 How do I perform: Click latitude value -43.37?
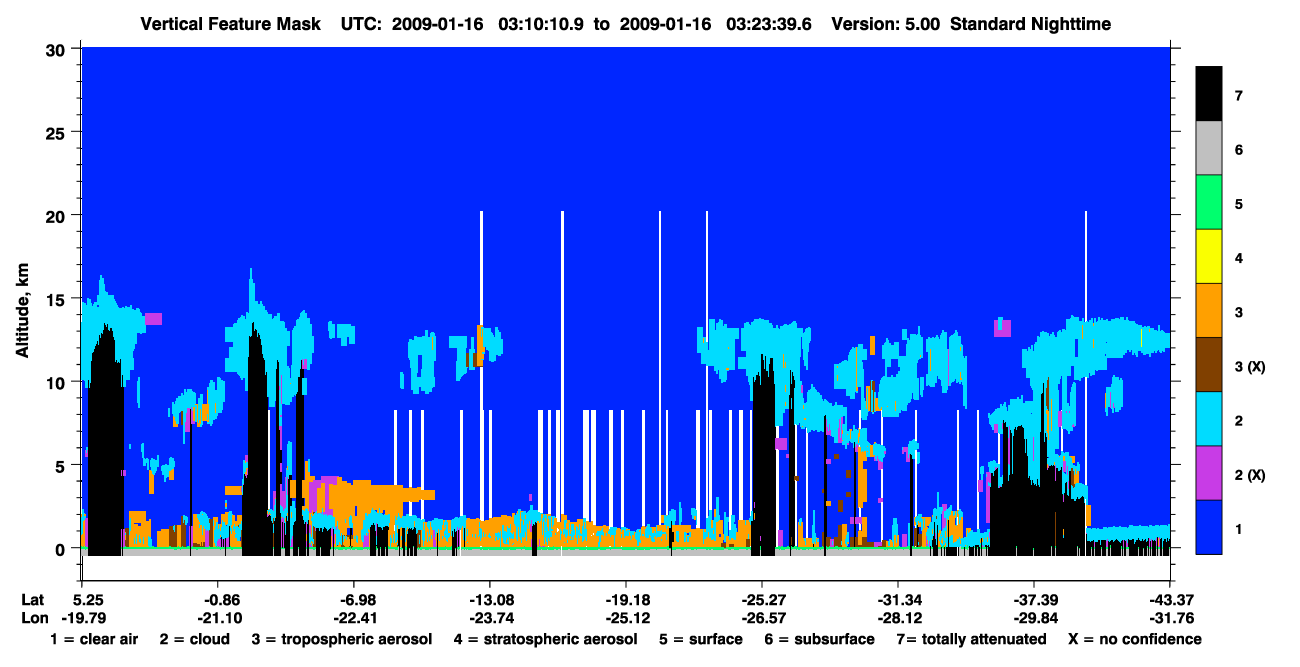pos(1170,600)
